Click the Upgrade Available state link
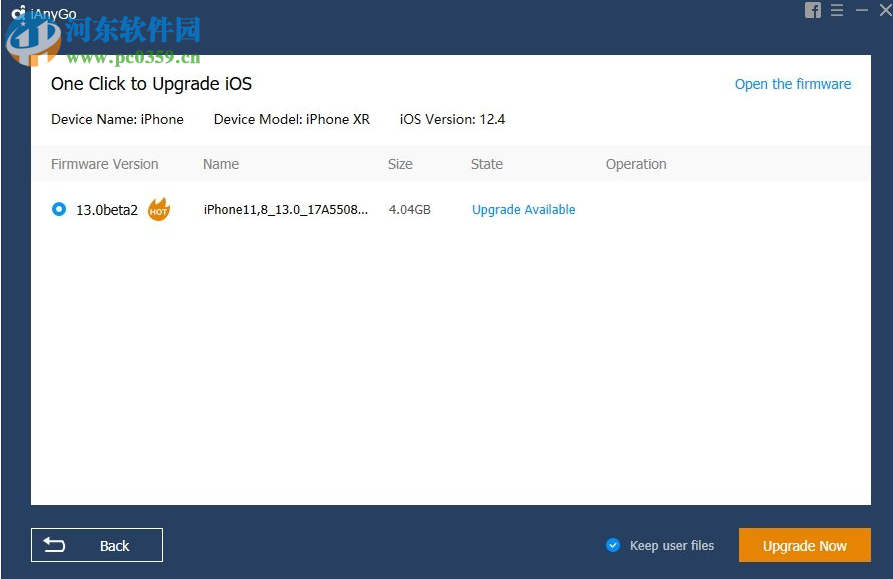This screenshot has height=579, width=893. 523,210
